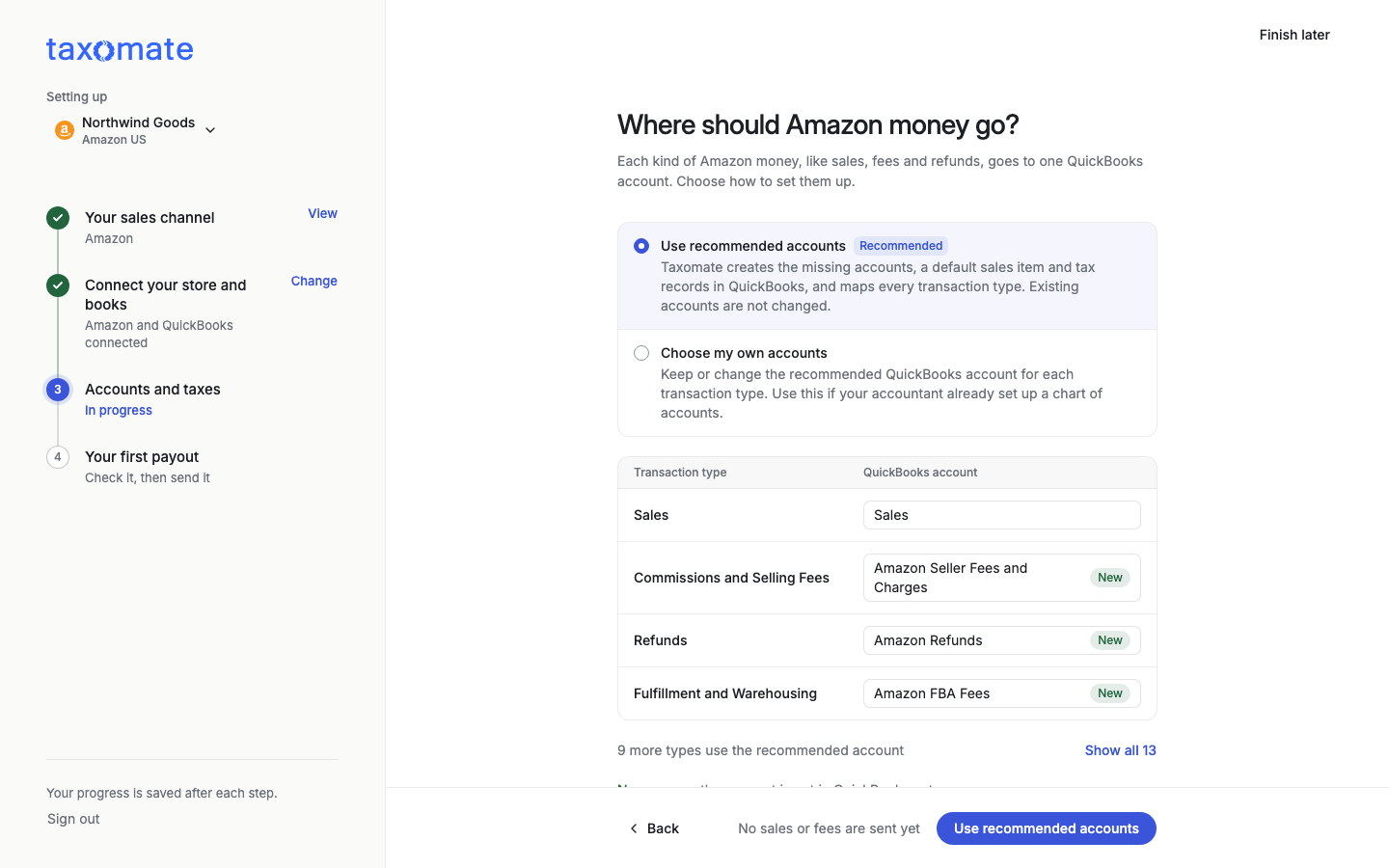Click the In progress status text

tap(119, 411)
